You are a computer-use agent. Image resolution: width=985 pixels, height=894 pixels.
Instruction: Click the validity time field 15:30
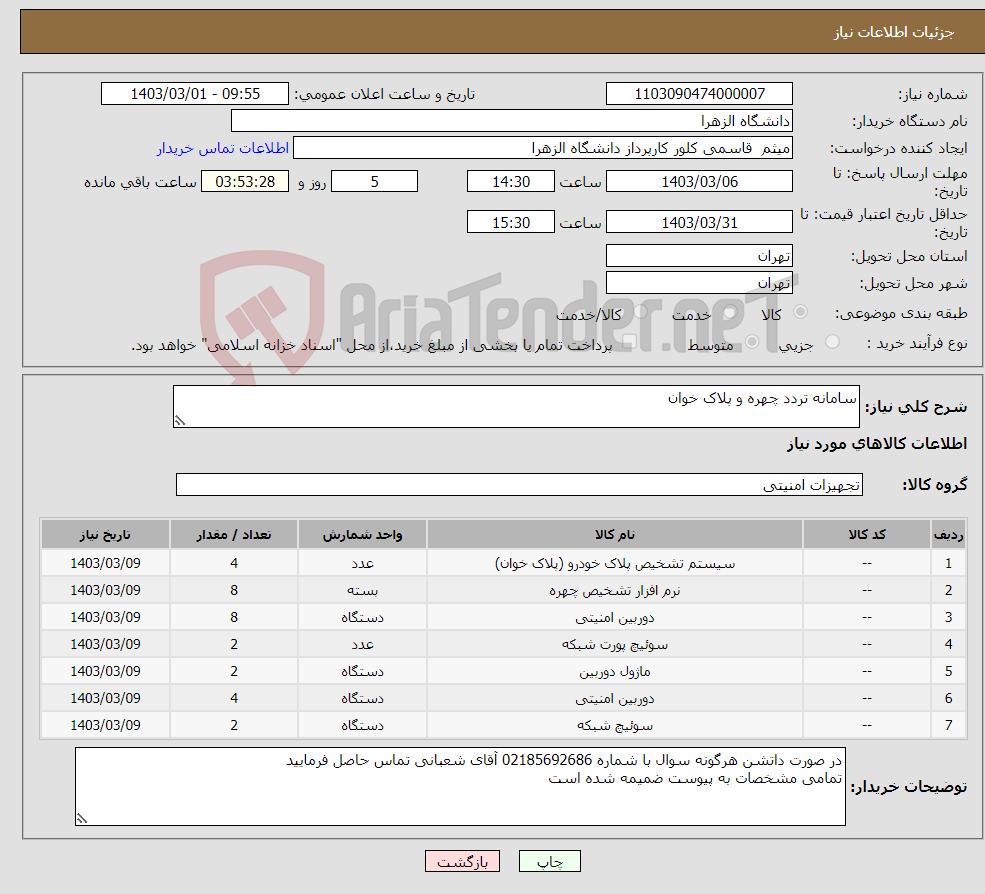[x=511, y=222]
